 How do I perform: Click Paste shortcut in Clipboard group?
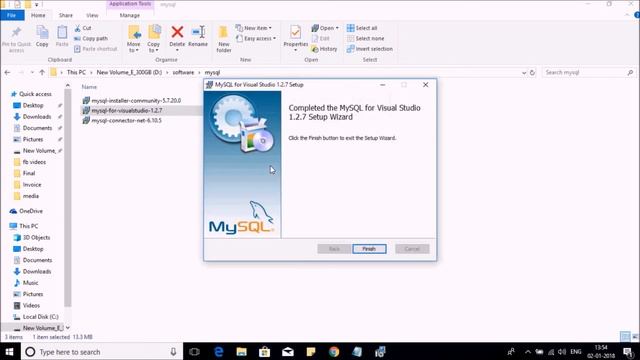96,49
